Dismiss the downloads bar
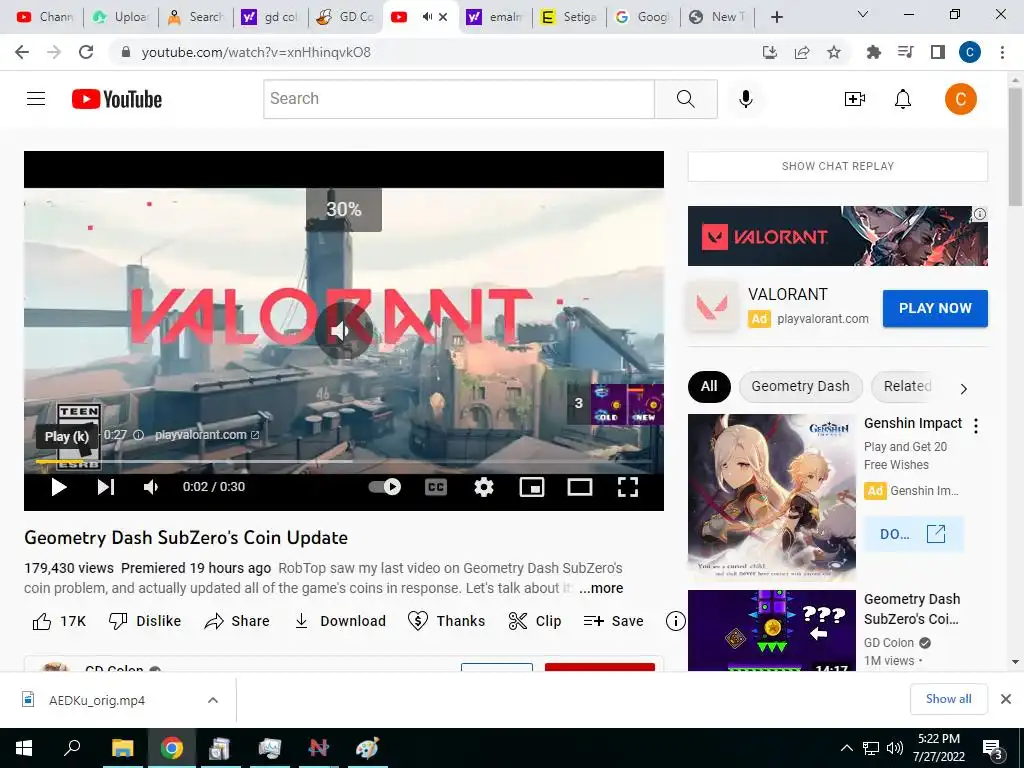 1006,699
